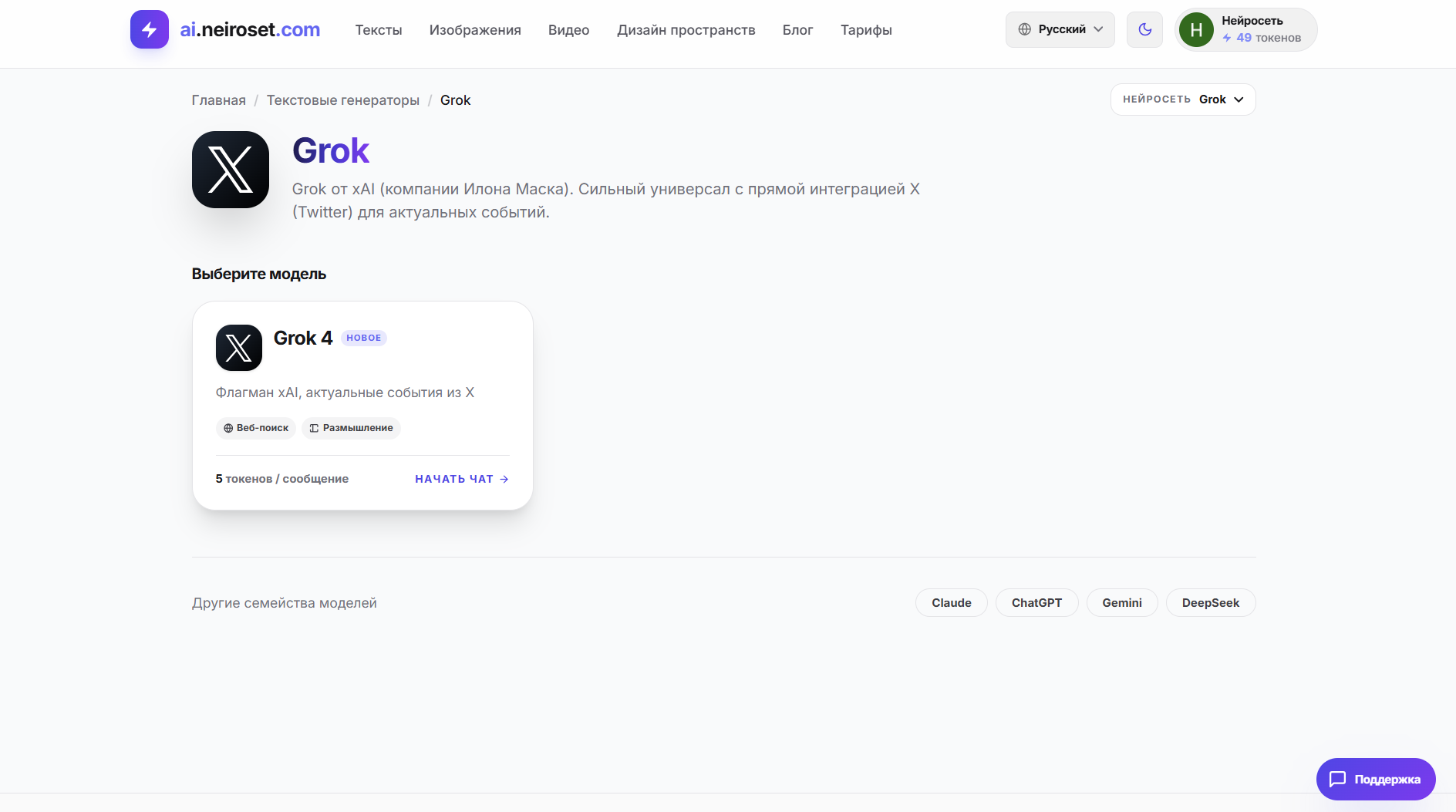Click the green H avatar icon
1456x812 pixels.
[1196, 30]
